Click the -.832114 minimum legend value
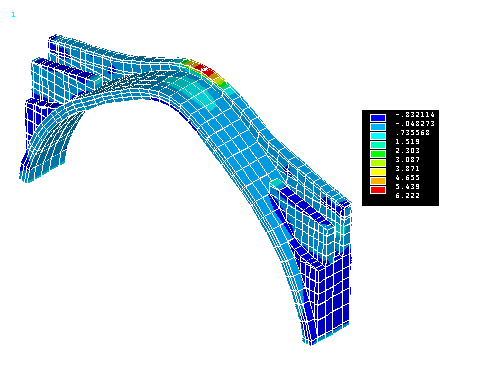 [415, 115]
